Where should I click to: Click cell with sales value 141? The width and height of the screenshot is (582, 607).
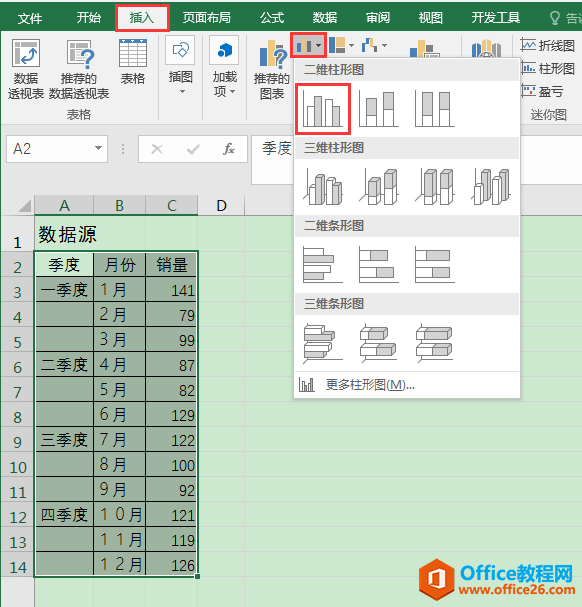[x=172, y=290]
